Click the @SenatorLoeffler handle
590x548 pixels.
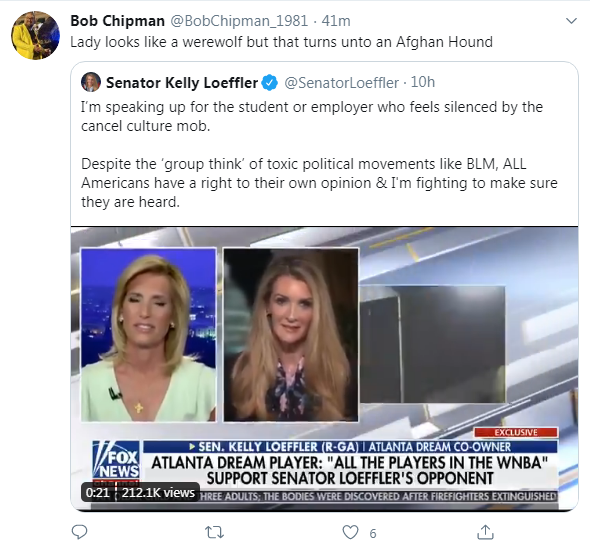[x=341, y=82]
